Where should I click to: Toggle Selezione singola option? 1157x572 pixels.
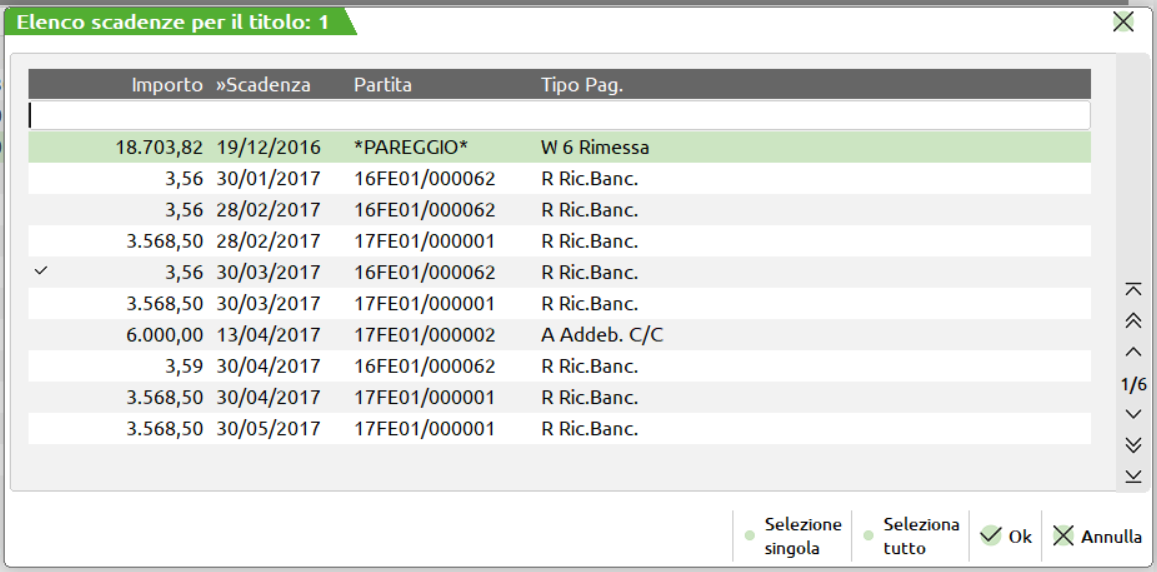click(x=792, y=536)
